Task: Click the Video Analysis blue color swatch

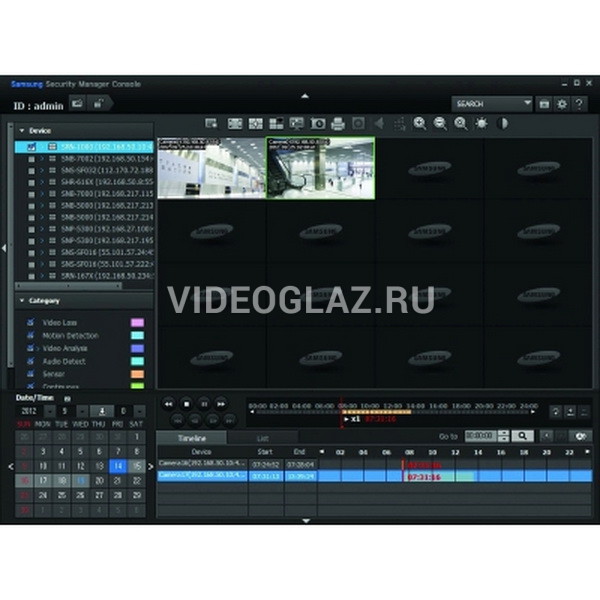Action: point(137,348)
